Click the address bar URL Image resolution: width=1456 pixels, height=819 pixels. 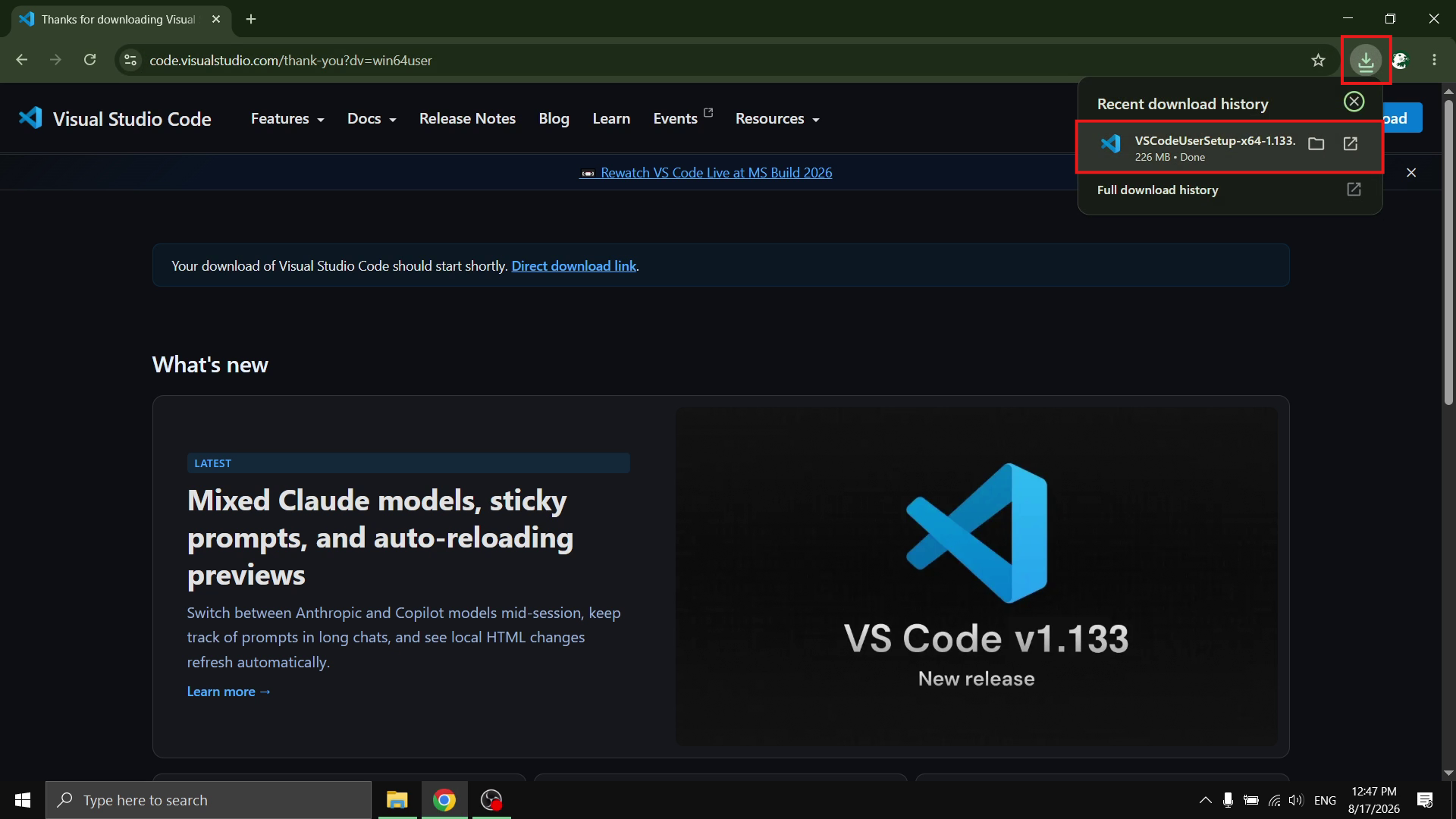[x=290, y=60]
